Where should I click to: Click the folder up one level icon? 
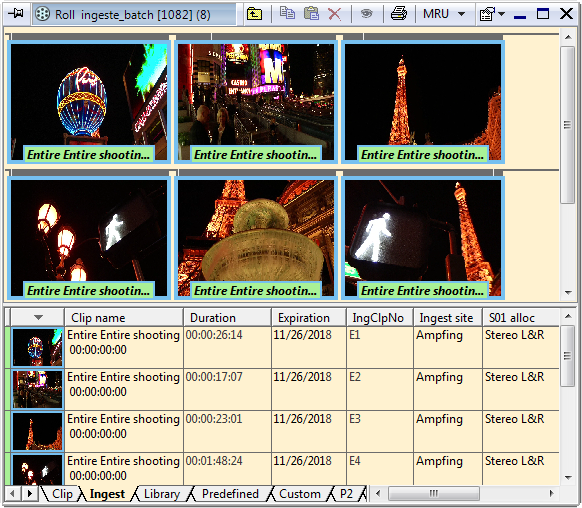(254, 14)
